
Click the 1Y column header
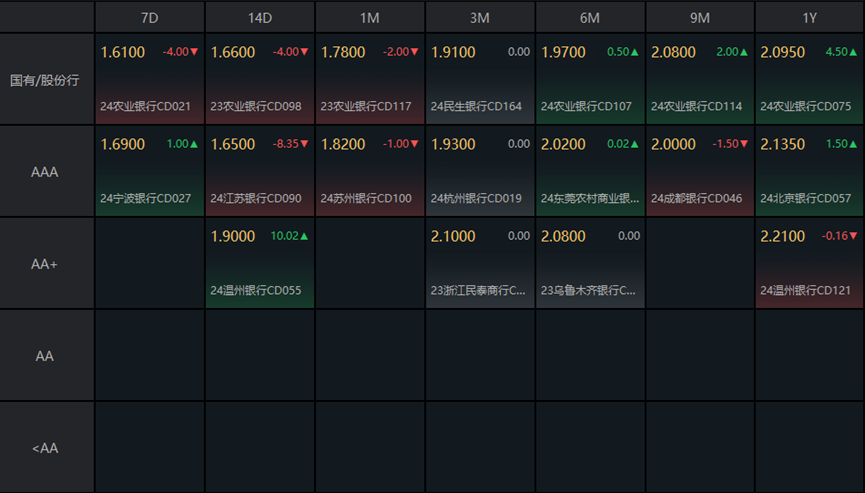(x=810, y=18)
